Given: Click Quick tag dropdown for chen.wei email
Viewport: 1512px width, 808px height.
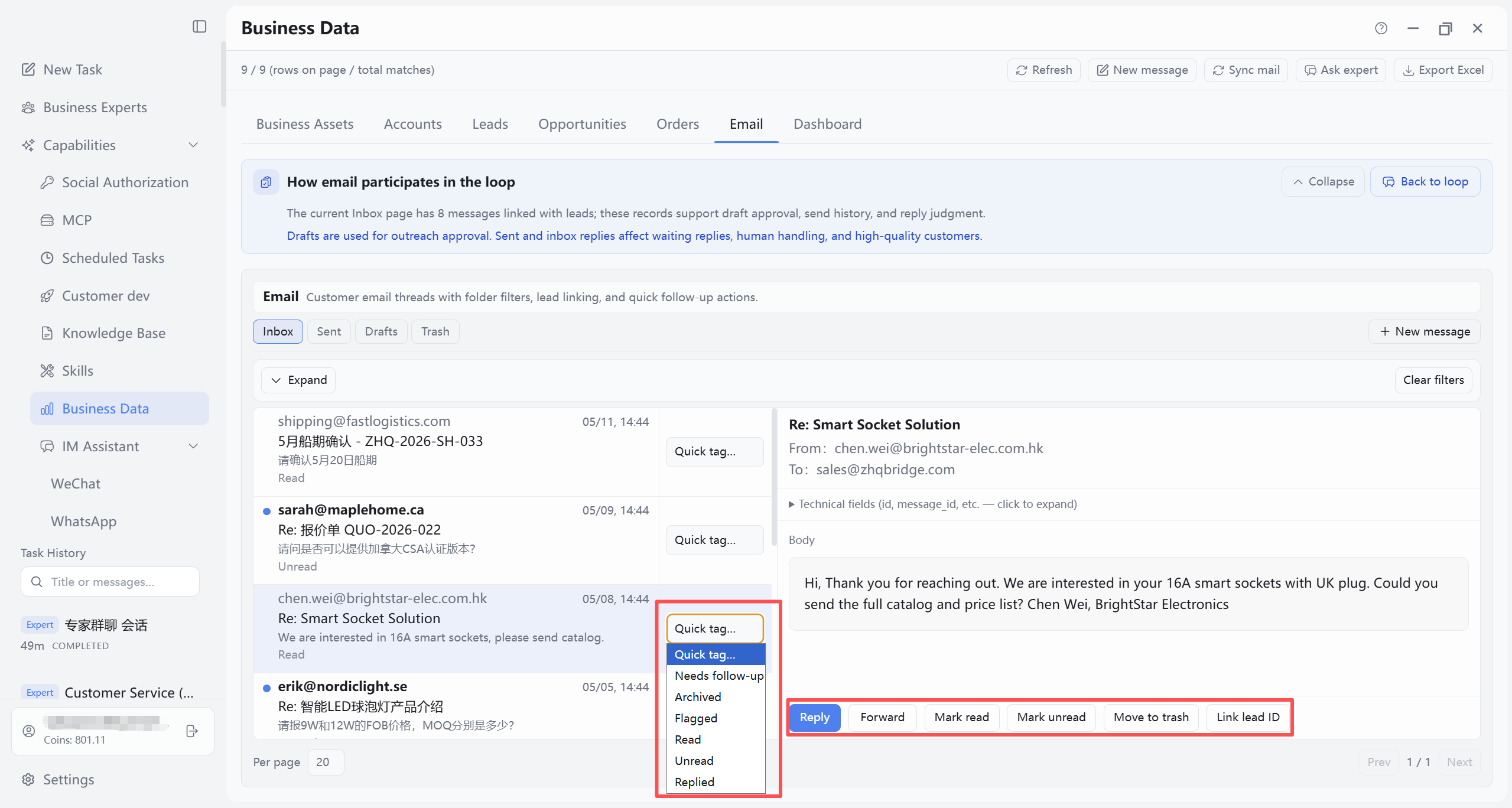Looking at the screenshot, I should point(715,629).
